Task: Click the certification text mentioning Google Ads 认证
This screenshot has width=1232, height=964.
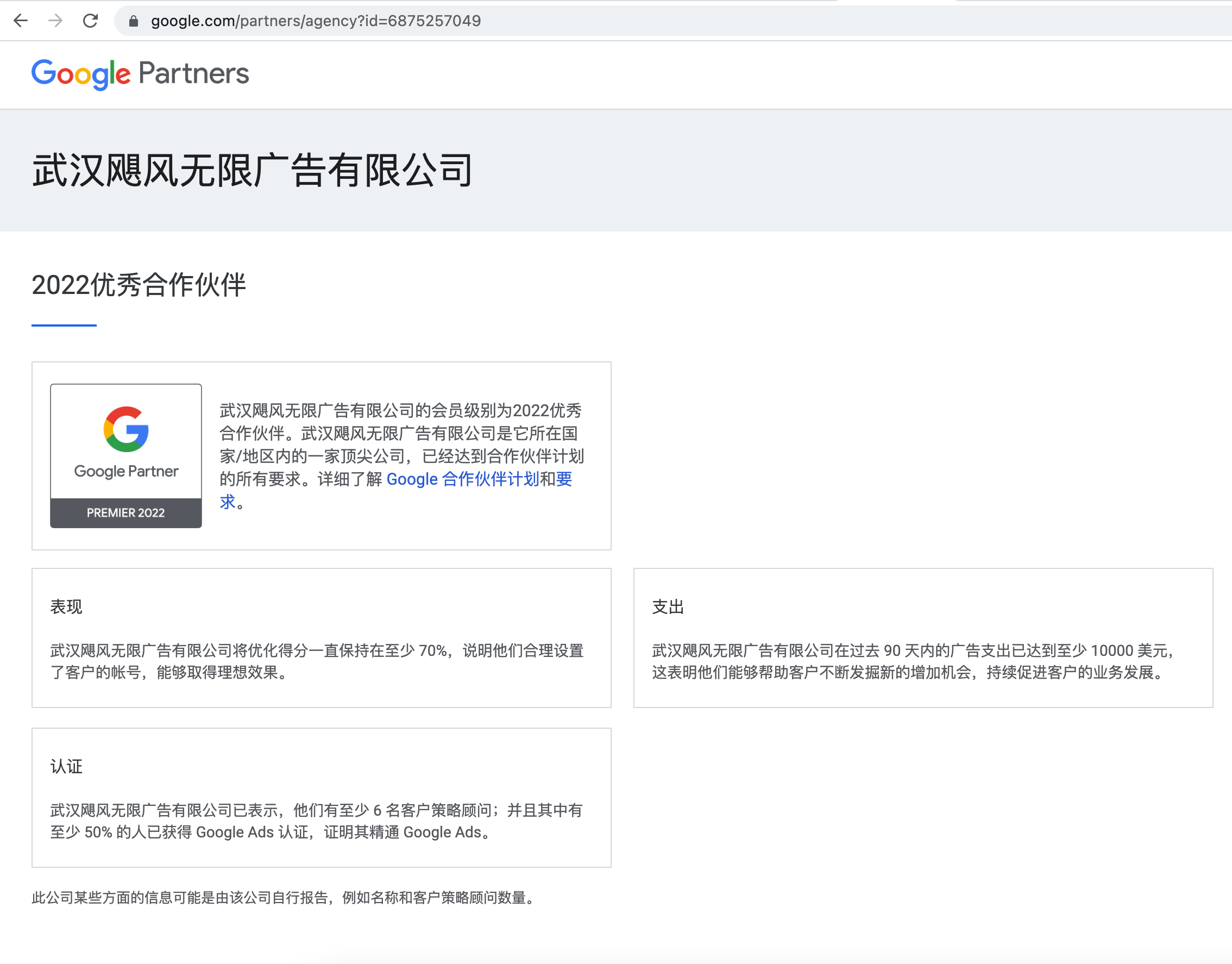Action: coord(317,821)
